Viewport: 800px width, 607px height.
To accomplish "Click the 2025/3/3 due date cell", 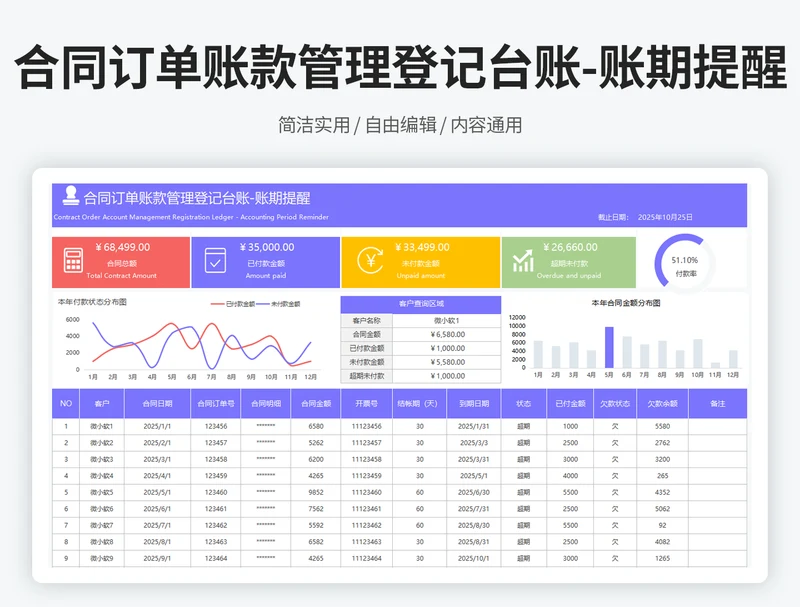I will pyautogui.click(x=473, y=443).
